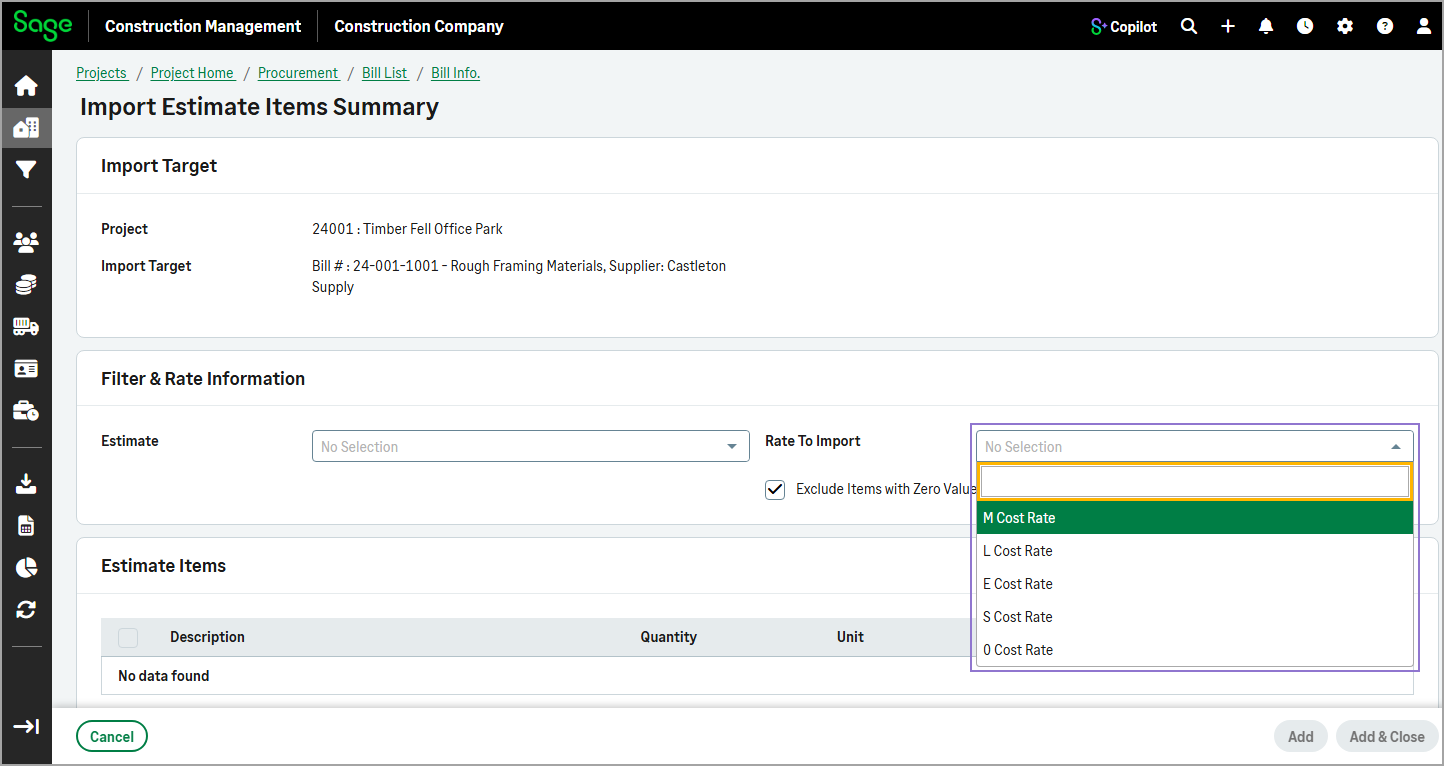Open the search magnifier icon
Viewport: 1444px width, 766px height.
[1189, 27]
